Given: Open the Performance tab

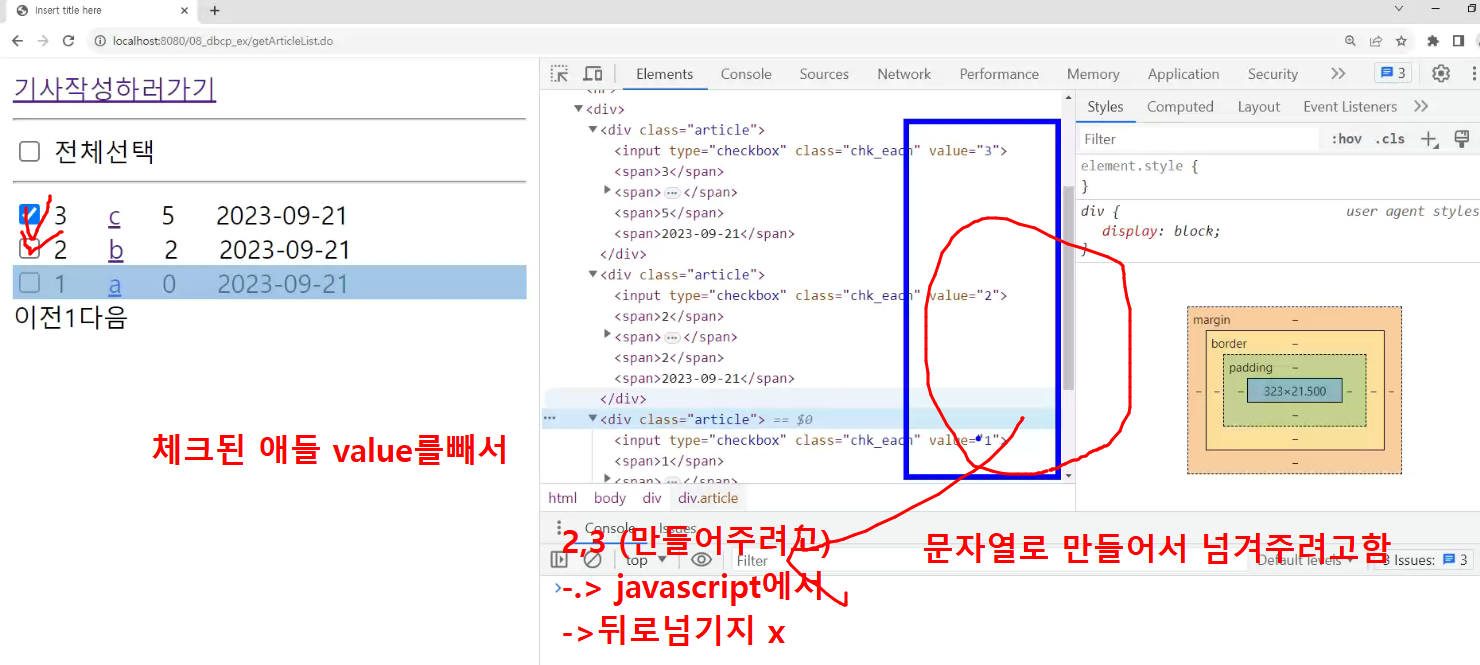Looking at the screenshot, I should pyautogui.click(x=999, y=74).
